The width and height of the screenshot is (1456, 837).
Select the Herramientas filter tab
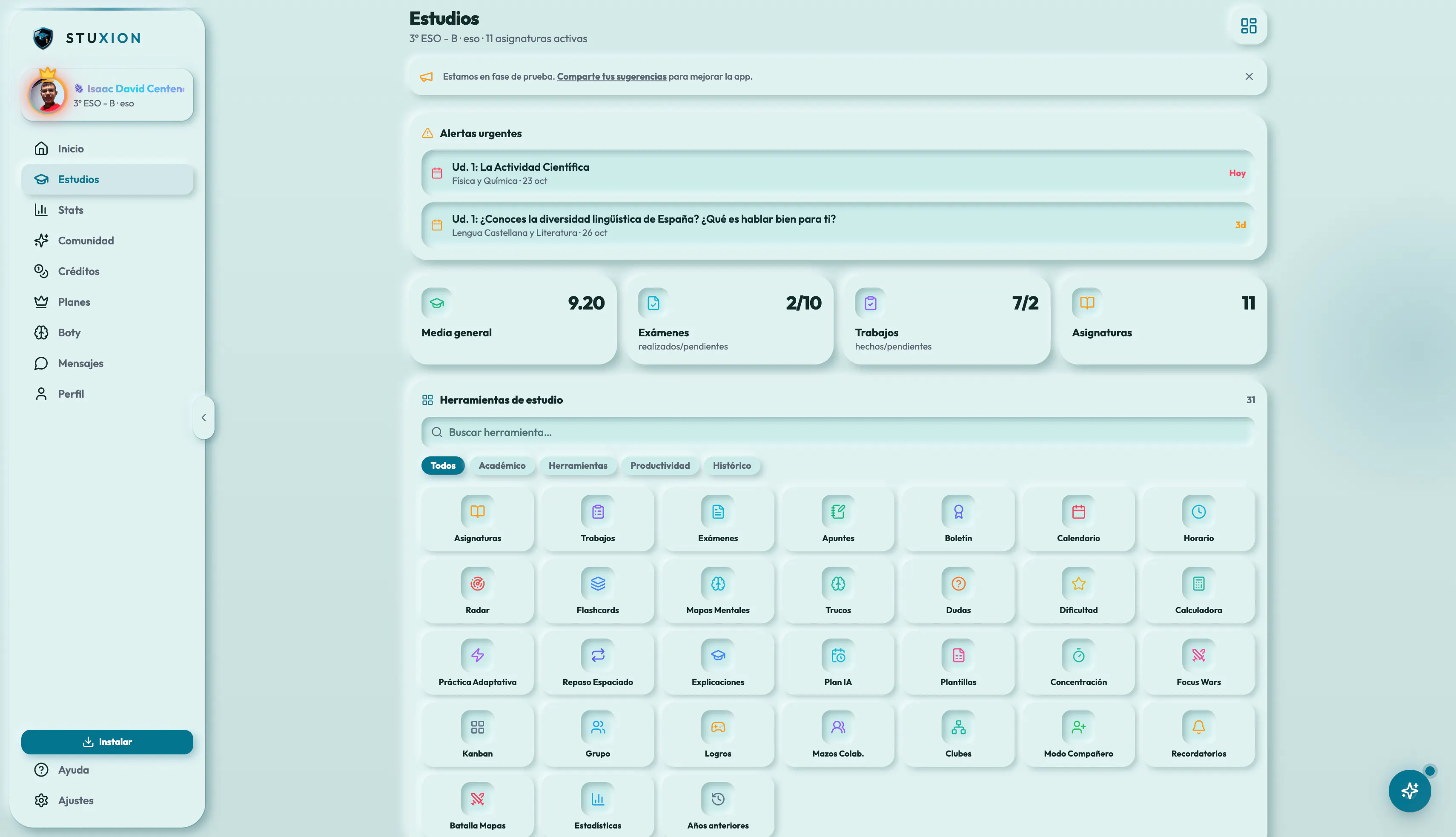click(x=578, y=466)
